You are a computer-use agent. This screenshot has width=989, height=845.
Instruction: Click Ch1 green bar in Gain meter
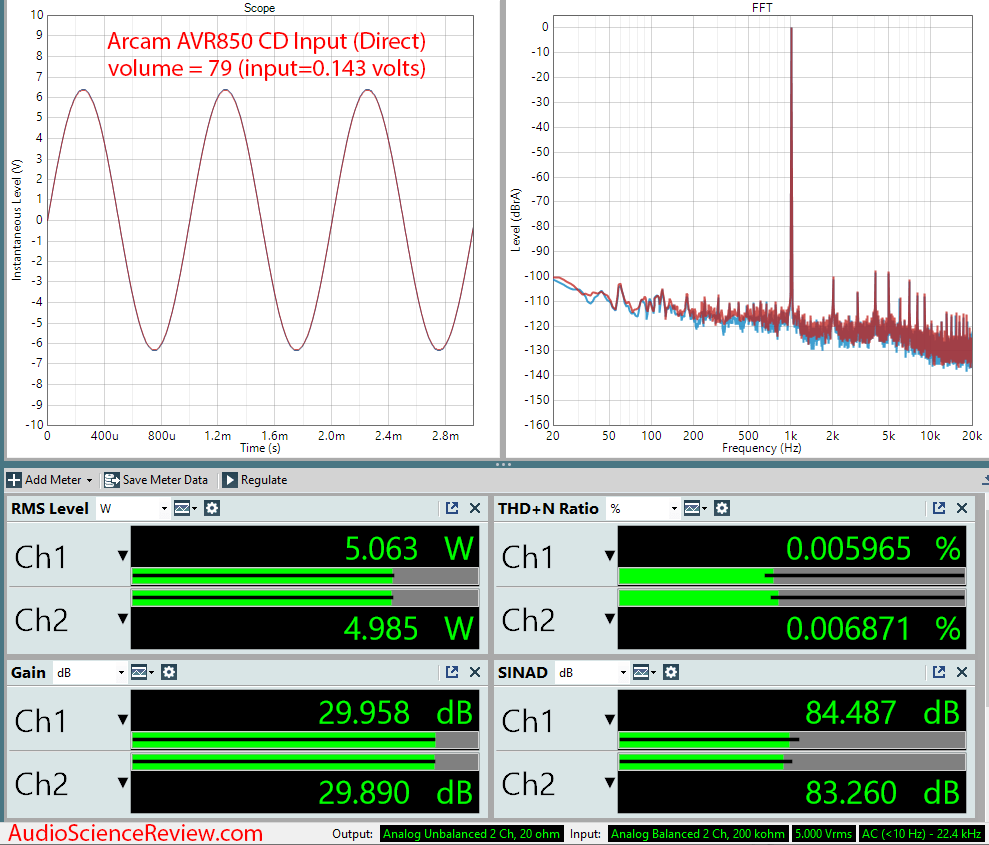pyautogui.click(x=283, y=742)
